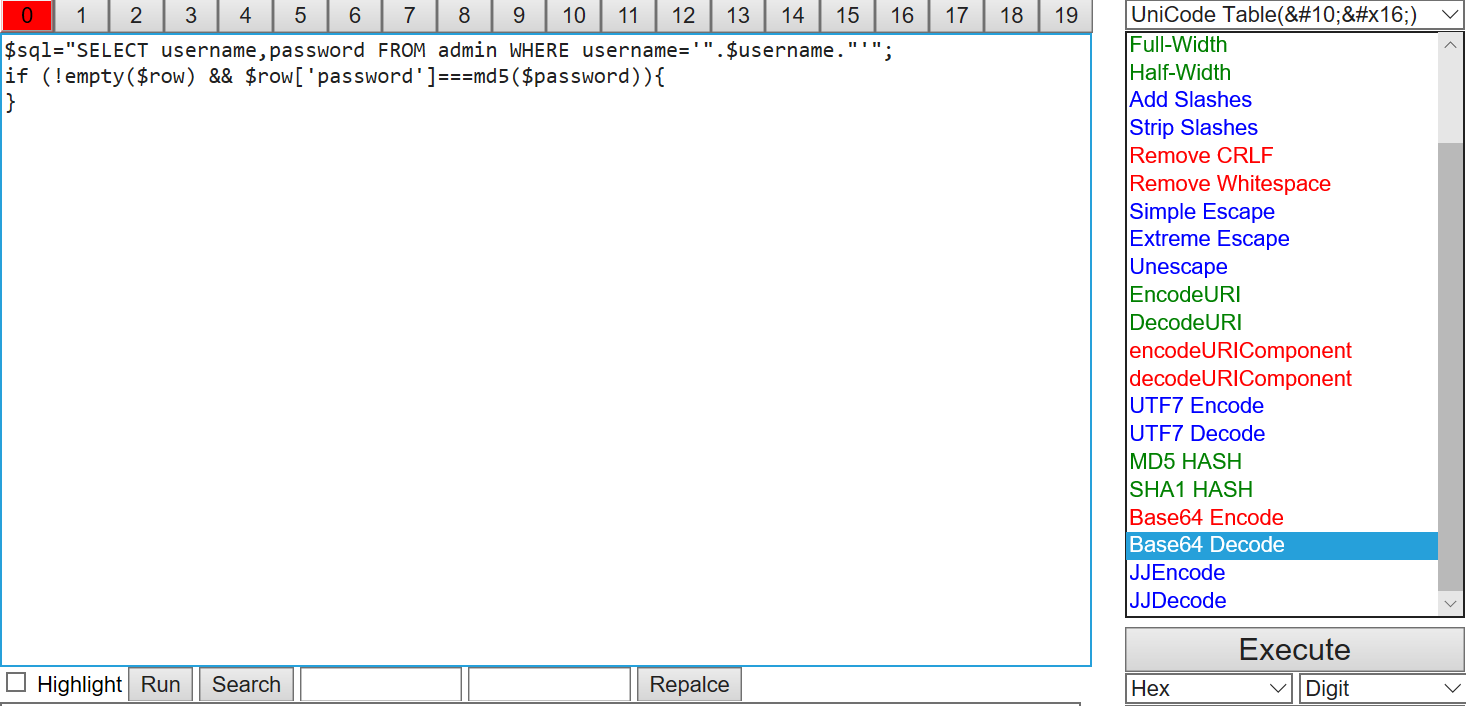The height and width of the screenshot is (706, 1466).
Task: Switch to tab 19
Action: pyautogui.click(x=1066, y=15)
